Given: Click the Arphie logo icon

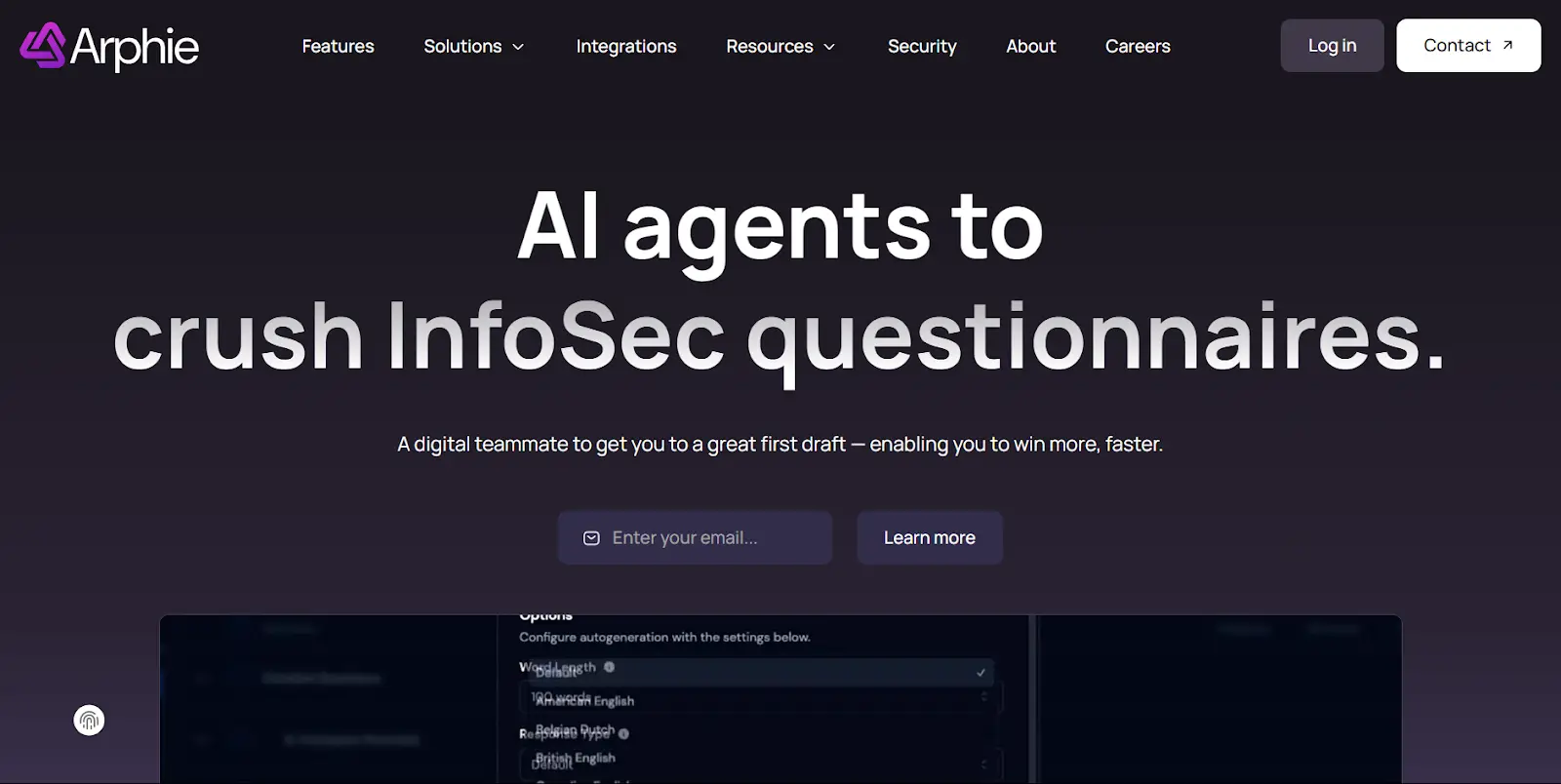Looking at the screenshot, I should click(x=43, y=46).
